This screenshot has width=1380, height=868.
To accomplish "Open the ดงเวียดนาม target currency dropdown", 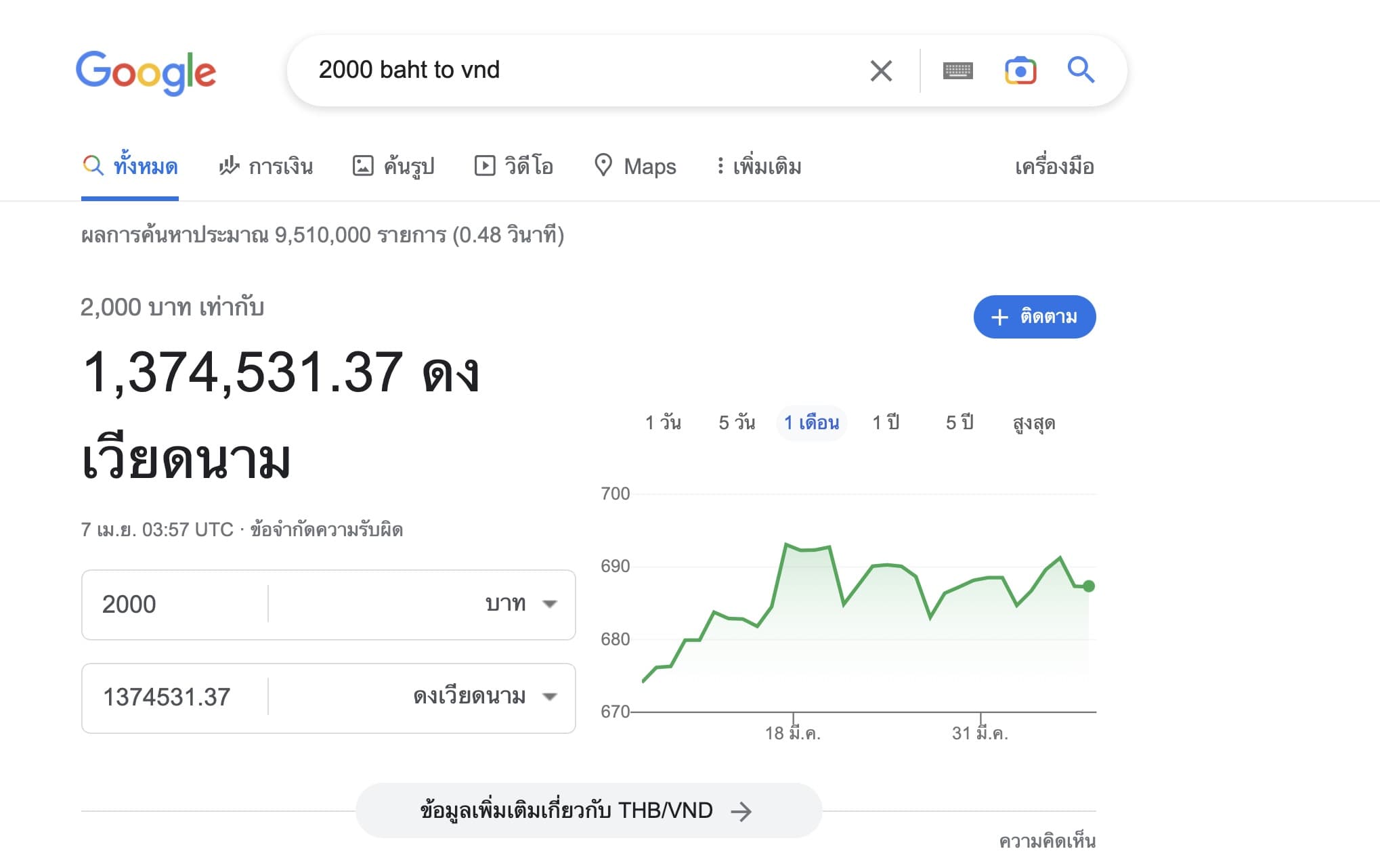I will [x=484, y=697].
